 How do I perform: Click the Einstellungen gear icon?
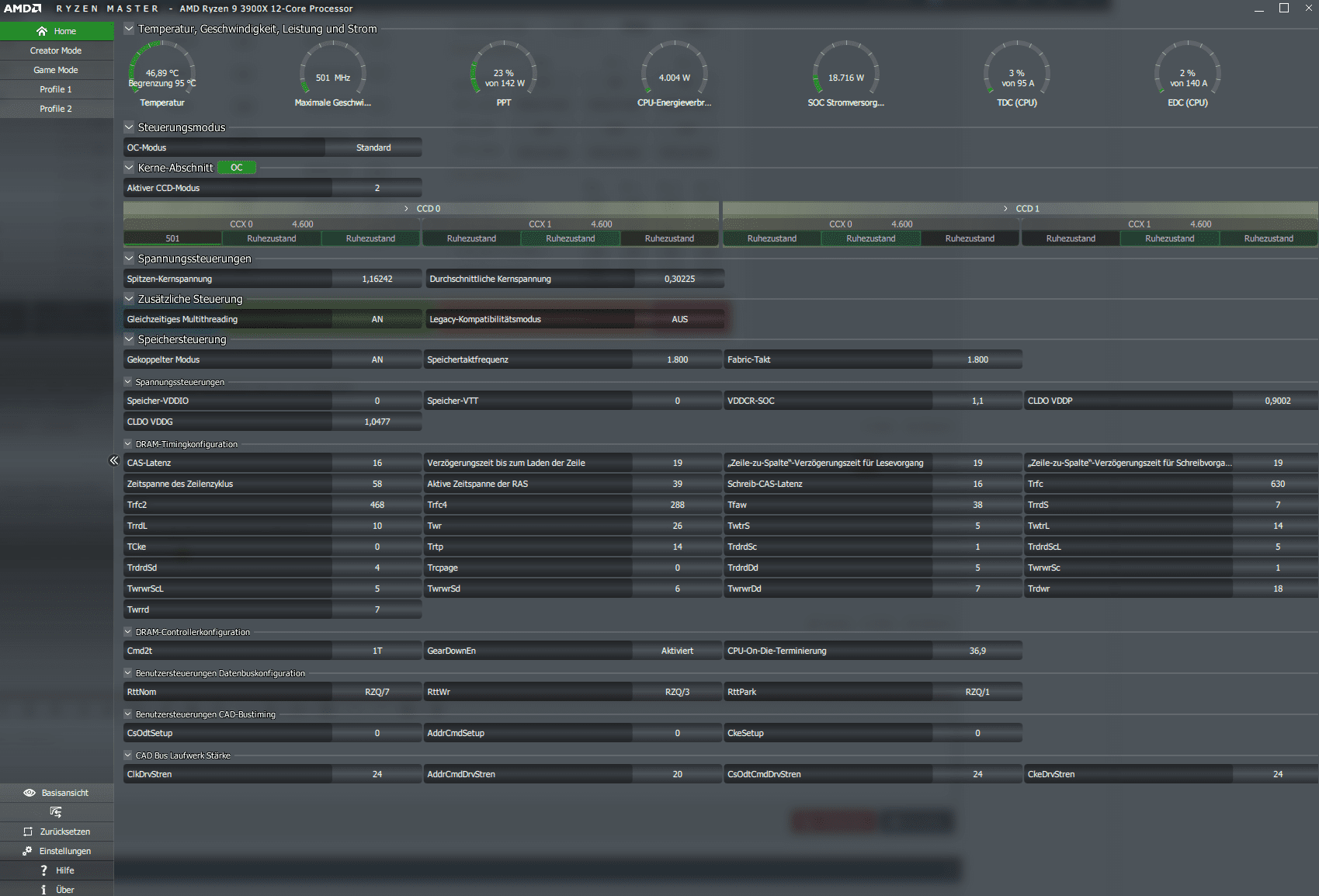coord(27,851)
